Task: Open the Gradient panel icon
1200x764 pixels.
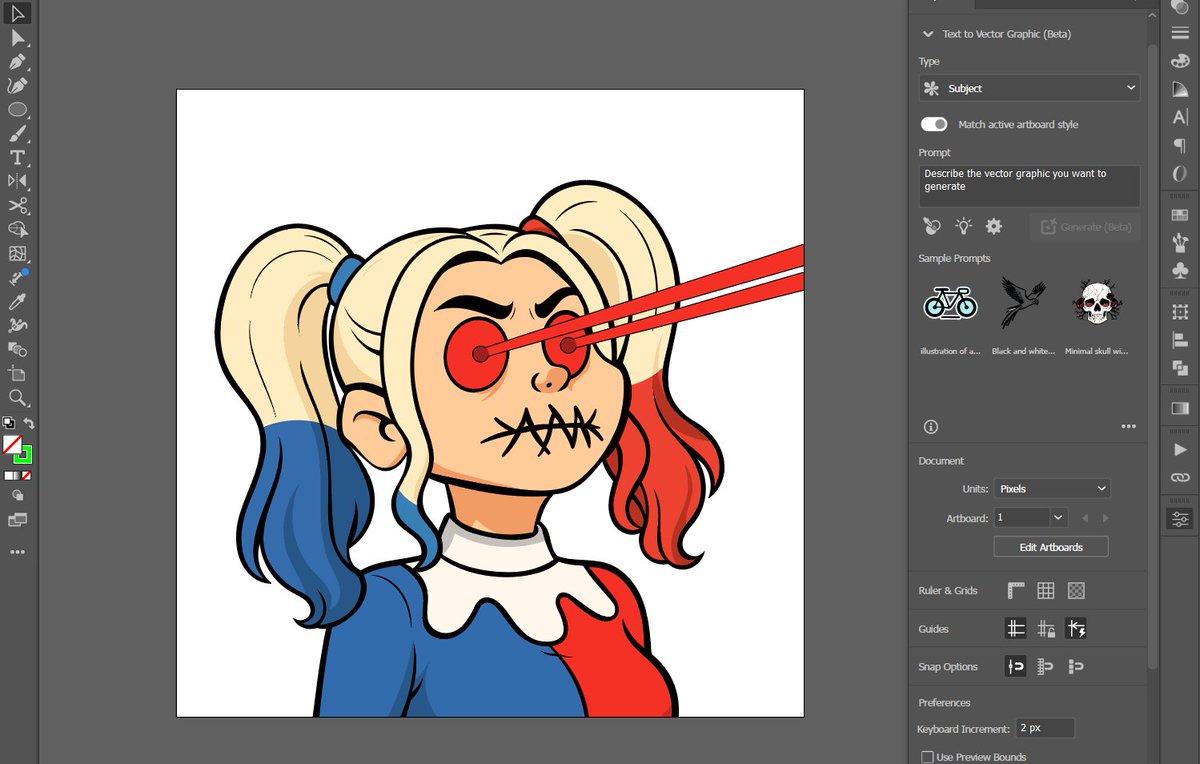Action: [1180, 408]
